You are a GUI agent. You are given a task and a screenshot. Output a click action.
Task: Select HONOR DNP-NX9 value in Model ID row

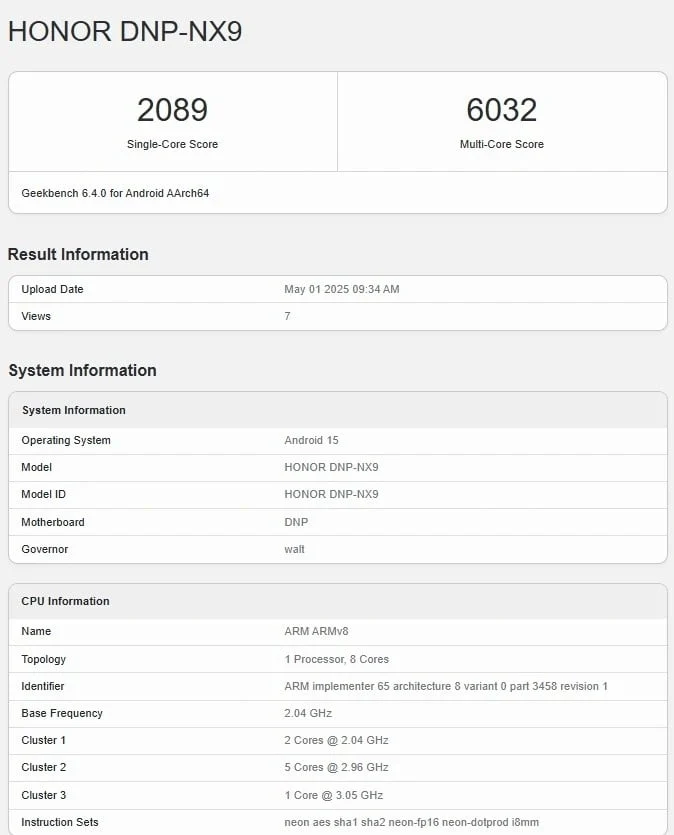point(331,494)
